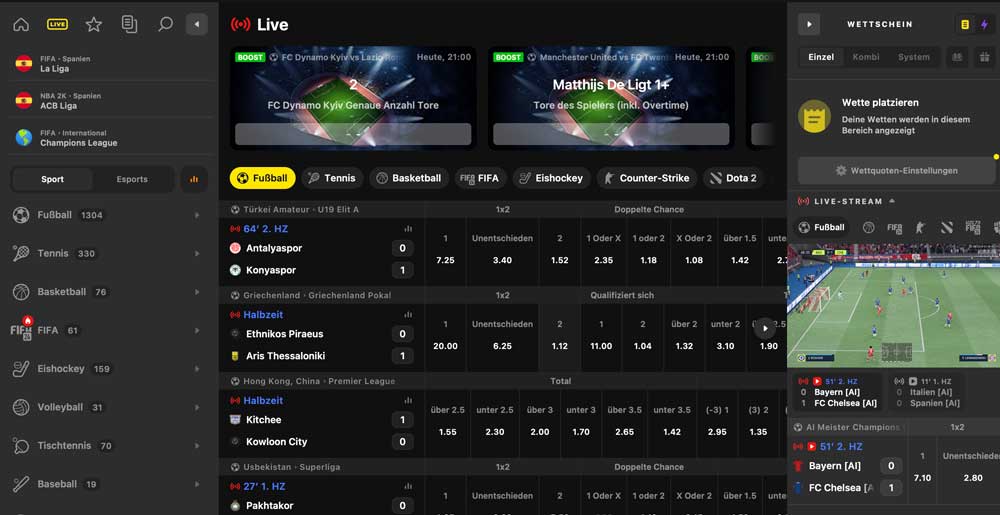The width and height of the screenshot is (1000, 515).
Task: Select Bayern [AI] vs FC Chelsea stream card
Action: click(836, 392)
